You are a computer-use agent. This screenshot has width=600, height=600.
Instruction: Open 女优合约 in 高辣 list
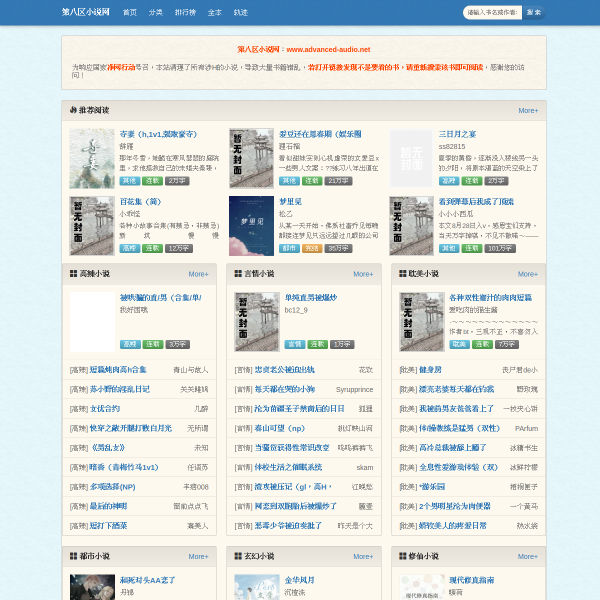click(x=104, y=409)
